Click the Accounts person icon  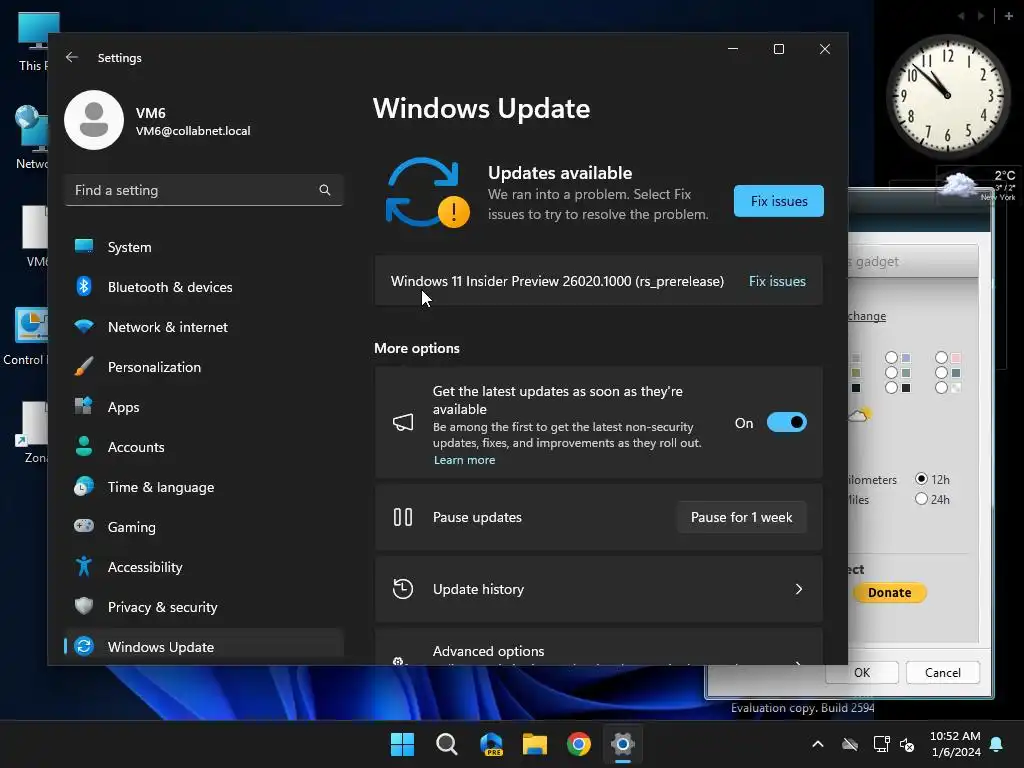click(84, 446)
